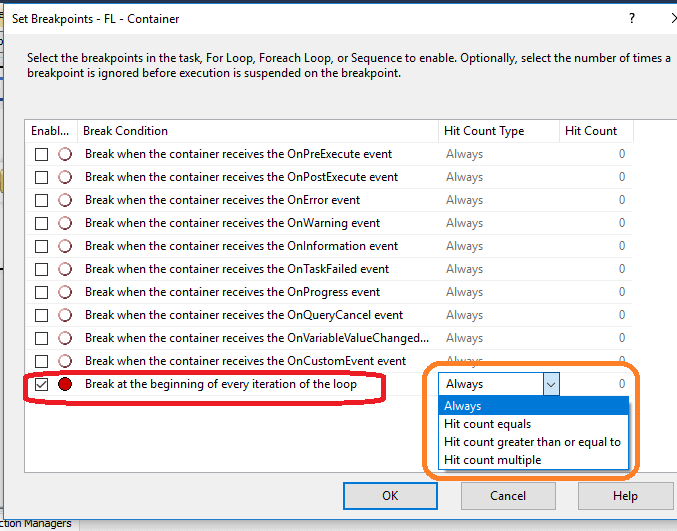Image resolution: width=677 pixels, height=531 pixels.
Task: Click the OnPostExecute breakpoint circle icon
Action: [x=65, y=177]
